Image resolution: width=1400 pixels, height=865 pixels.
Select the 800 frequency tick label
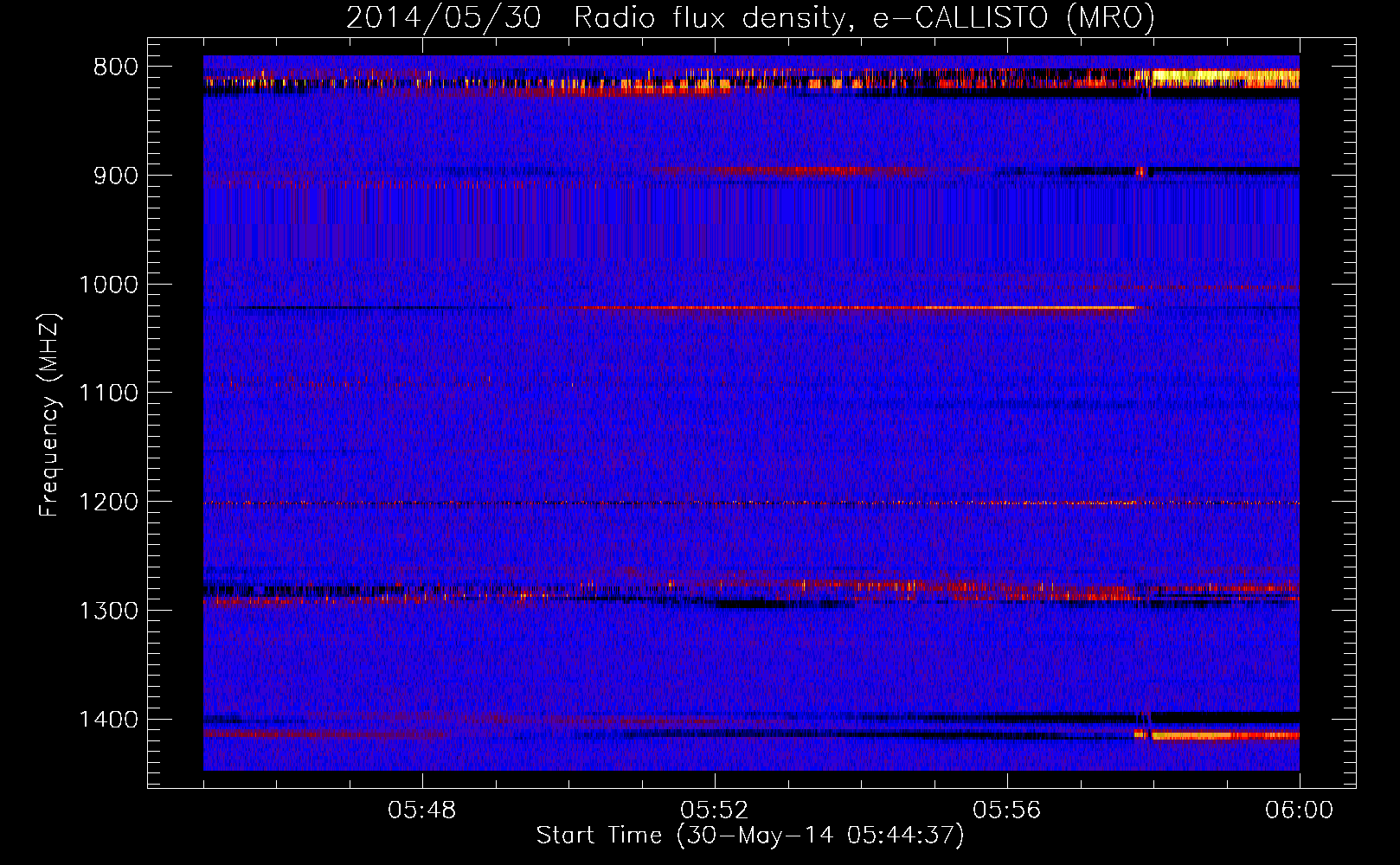tap(116, 67)
